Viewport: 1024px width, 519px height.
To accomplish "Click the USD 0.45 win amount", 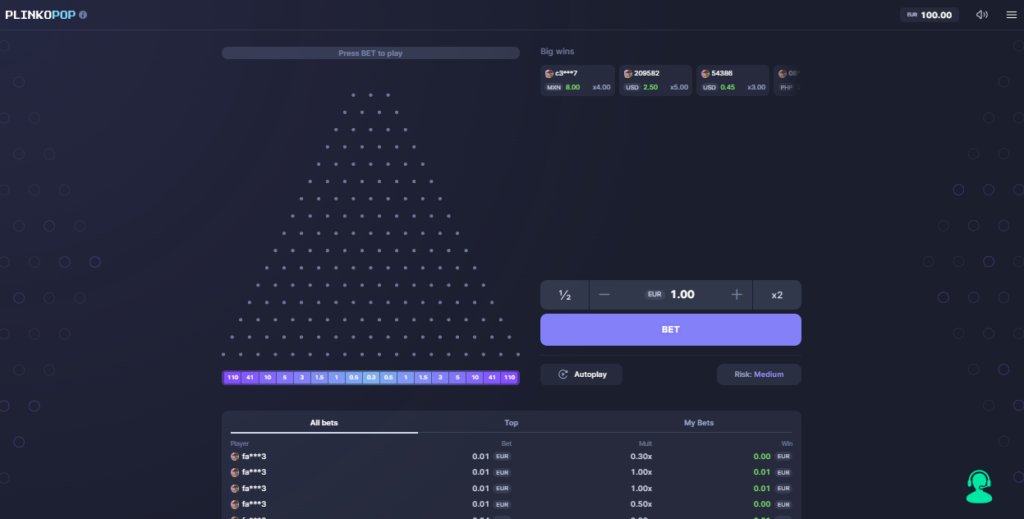I will pyautogui.click(x=718, y=87).
